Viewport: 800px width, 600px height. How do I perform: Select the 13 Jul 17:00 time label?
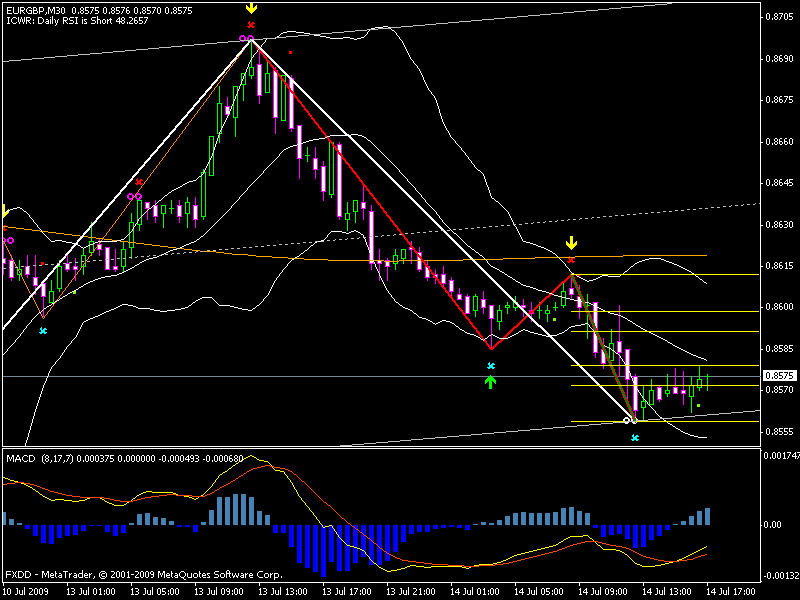pos(347,592)
